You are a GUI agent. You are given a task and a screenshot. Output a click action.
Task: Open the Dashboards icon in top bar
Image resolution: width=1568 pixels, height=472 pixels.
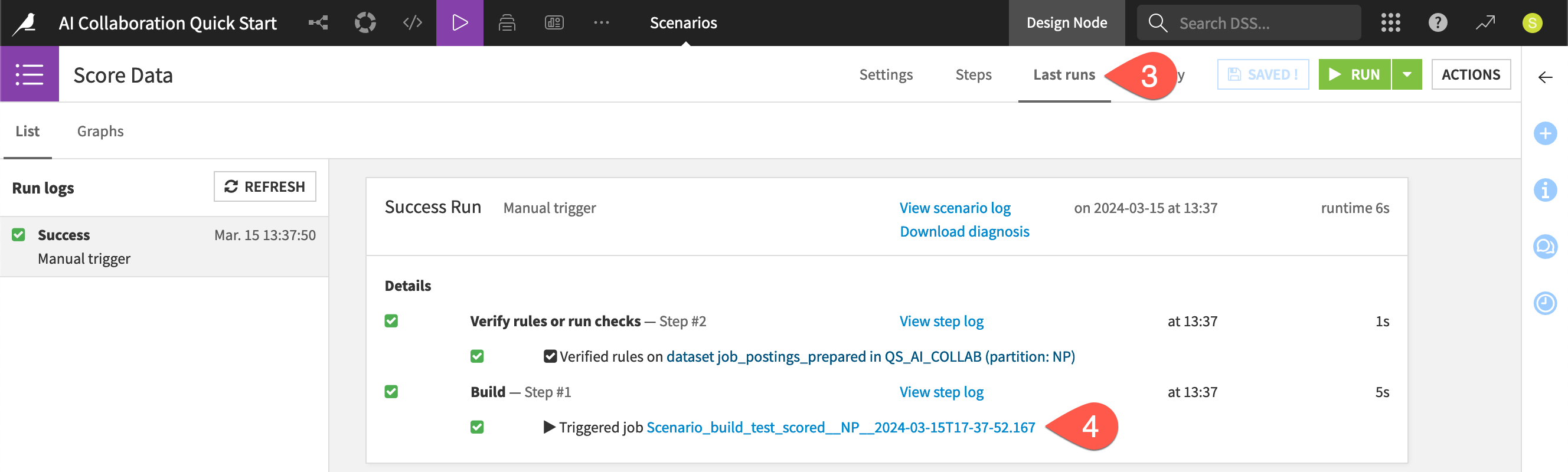[553, 23]
